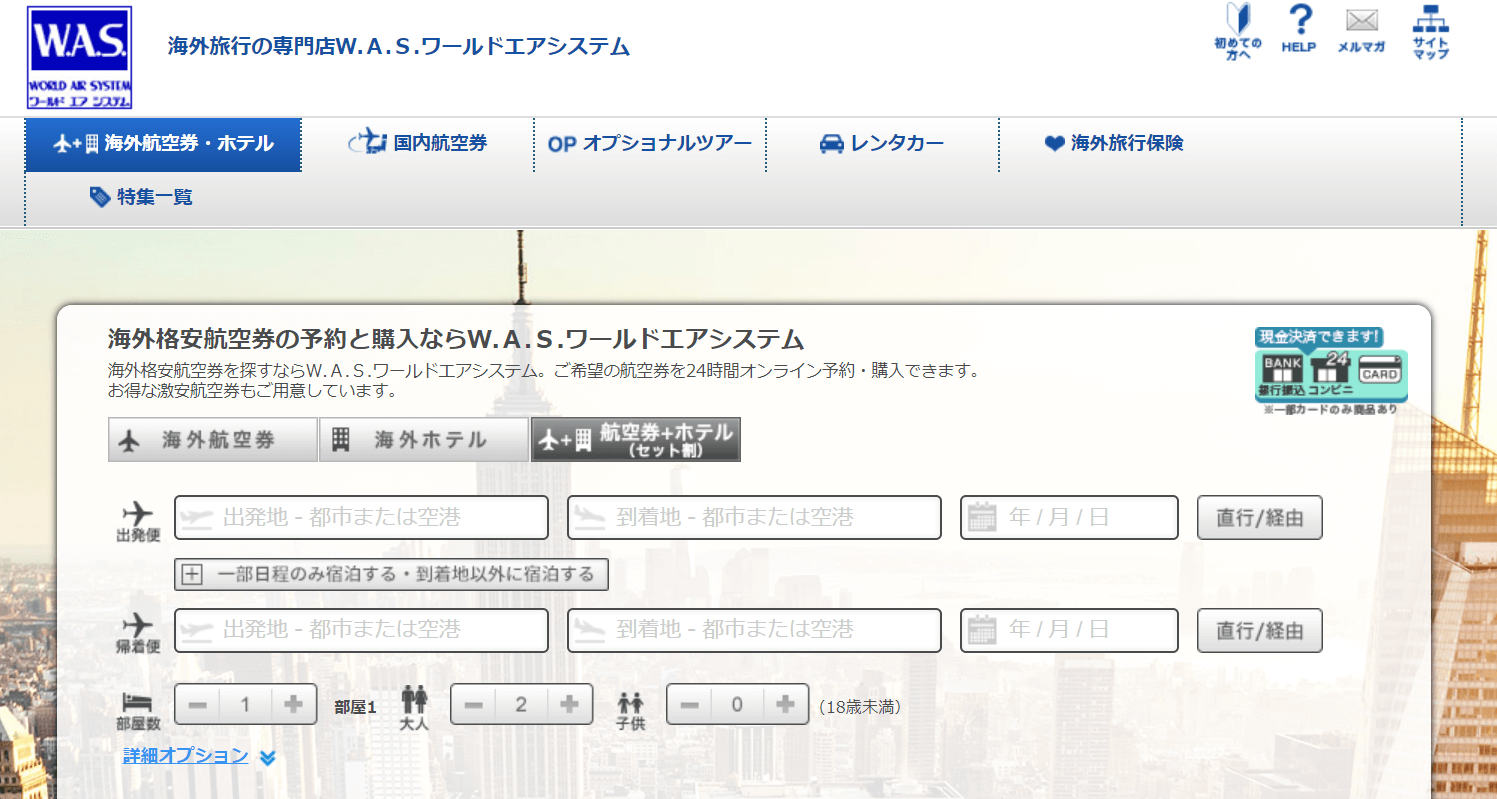Decrease the 部屋数 room count
Image resolution: width=1497 pixels, height=799 pixels.
tap(198, 705)
